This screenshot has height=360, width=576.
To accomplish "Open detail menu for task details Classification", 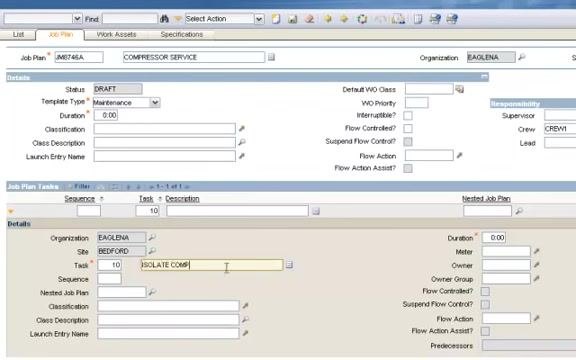I will tap(245, 306).
